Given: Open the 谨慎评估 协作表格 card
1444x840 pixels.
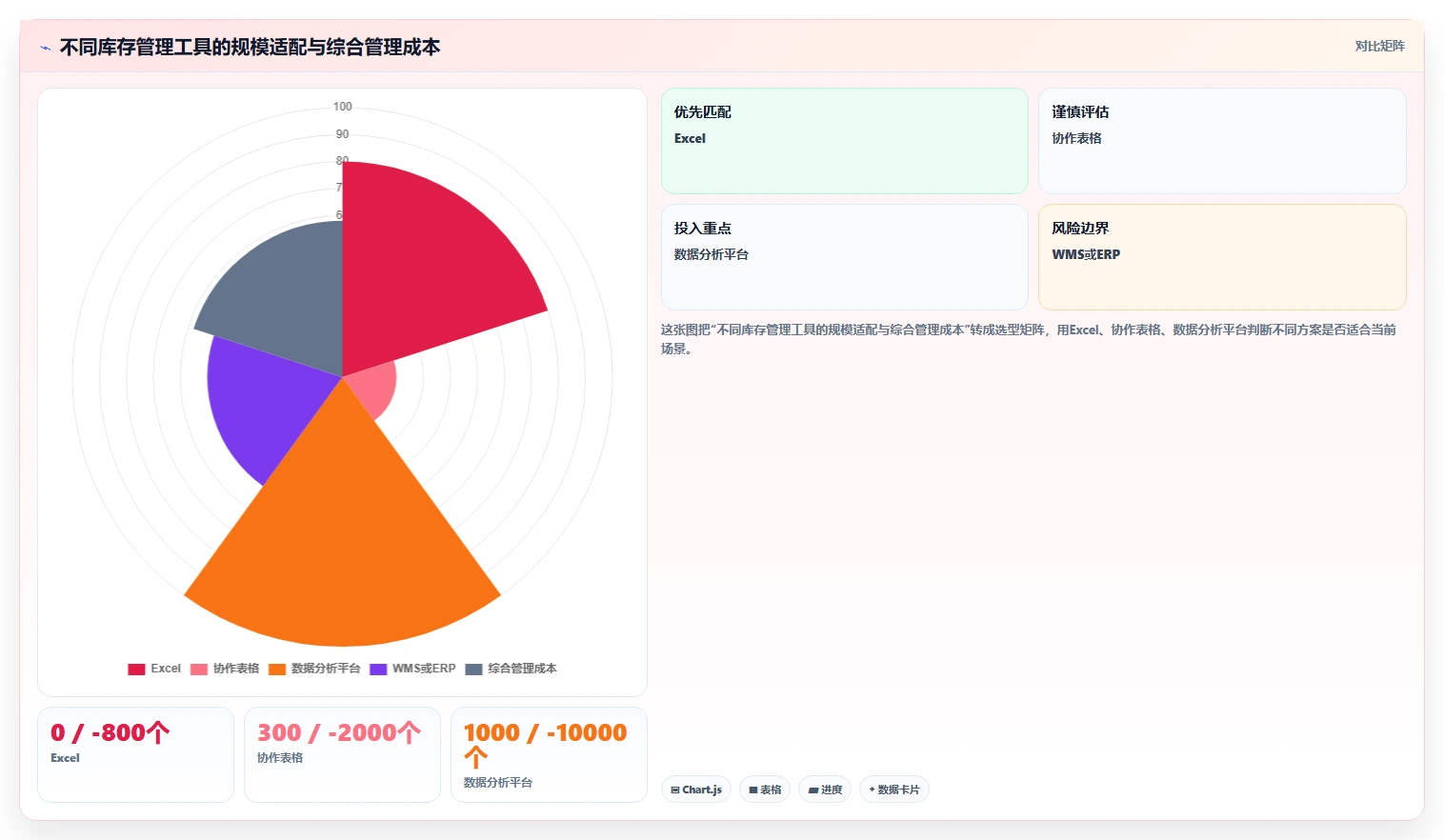Looking at the screenshot, I should point(1222,141).
